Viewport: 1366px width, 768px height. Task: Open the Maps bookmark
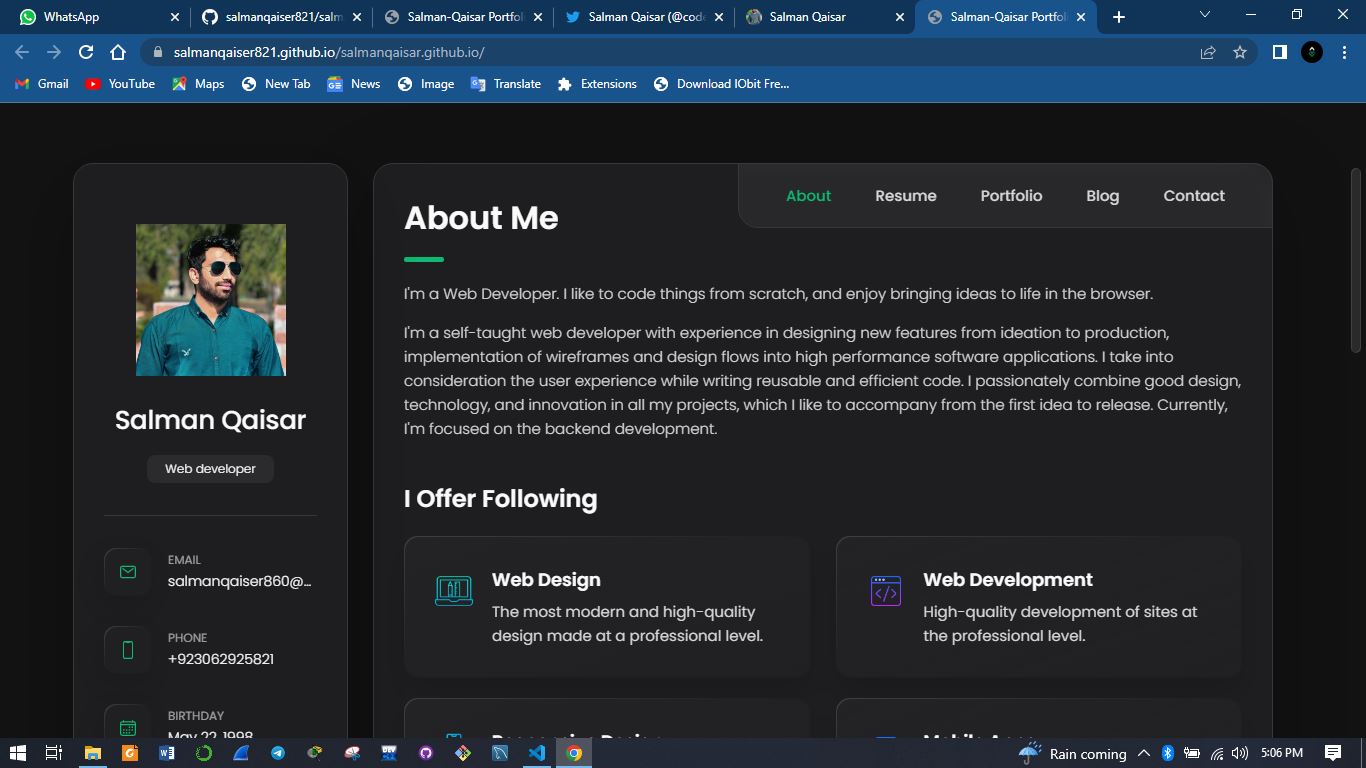198,84
